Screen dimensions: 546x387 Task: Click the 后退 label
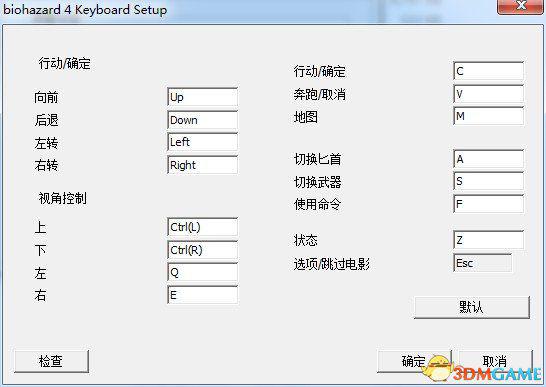tap(46, 120)
